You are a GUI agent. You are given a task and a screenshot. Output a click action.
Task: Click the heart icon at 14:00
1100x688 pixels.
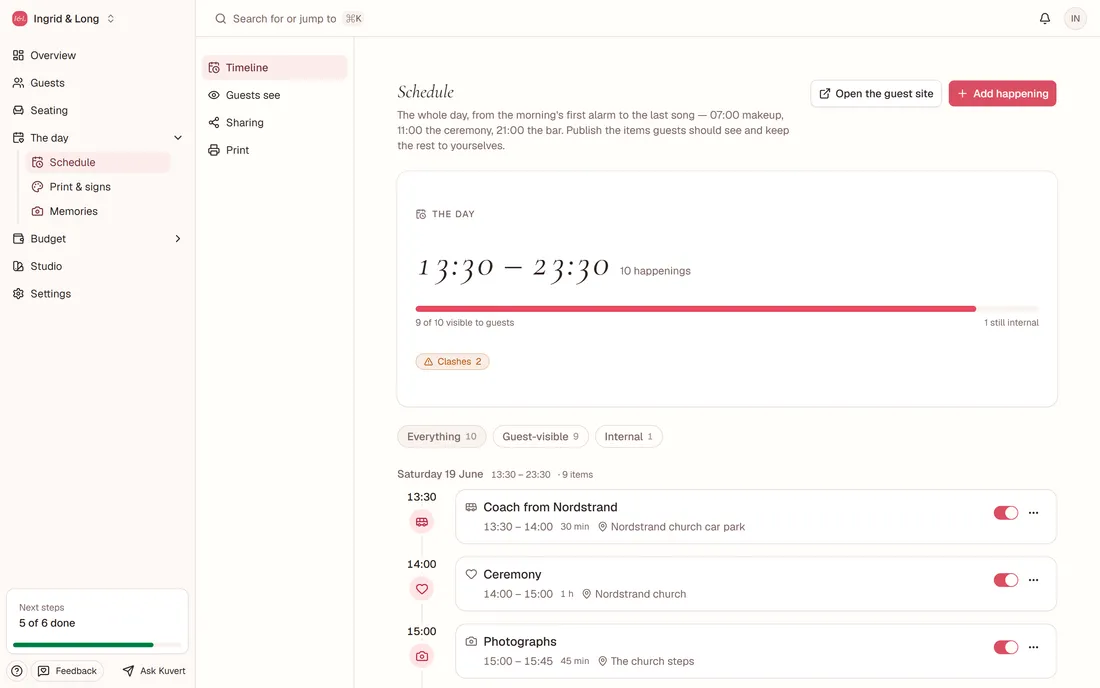[x=422, y=589]
